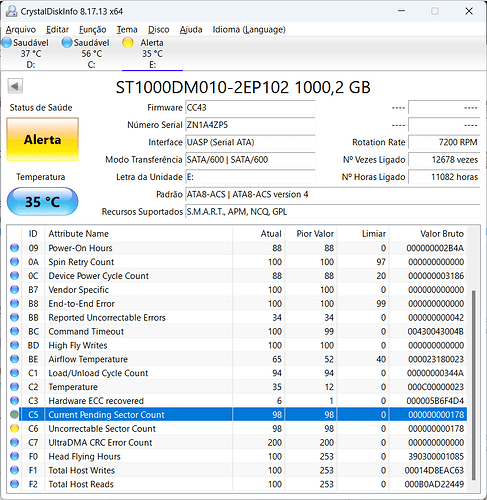Select the blue Saudável disk D: icon

[x=6, y=43]
